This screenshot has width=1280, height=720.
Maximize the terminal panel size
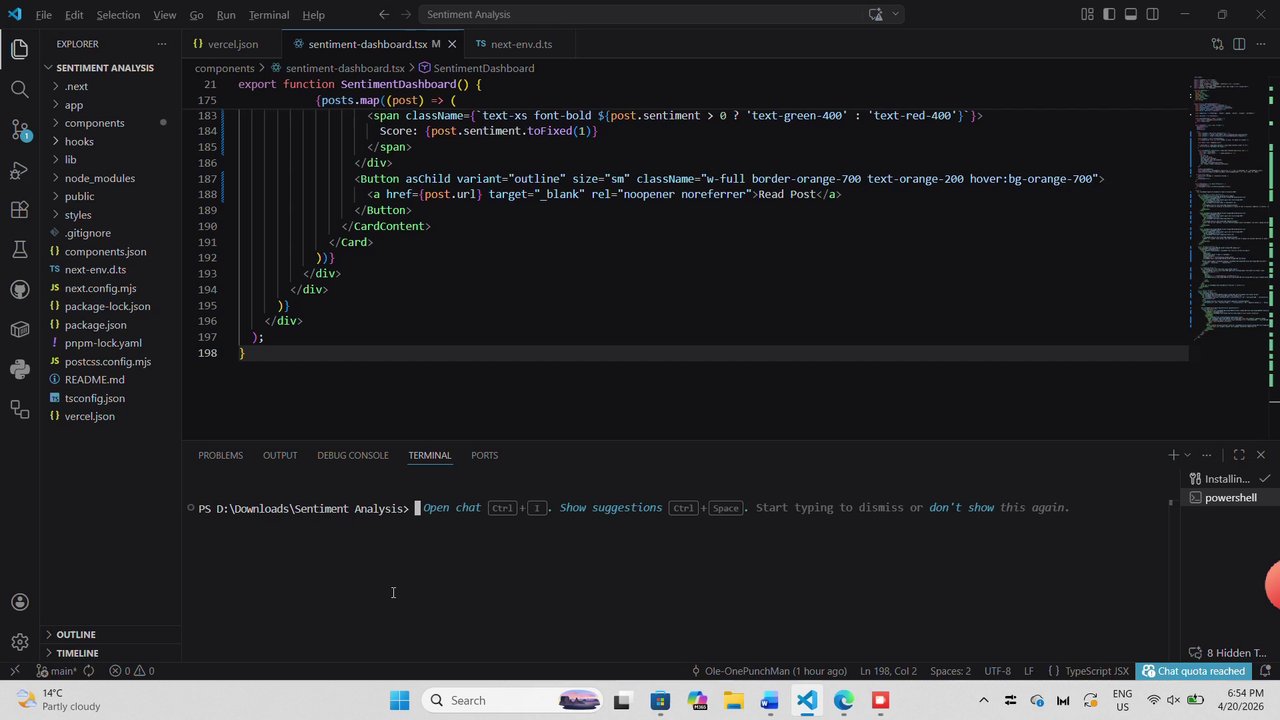1239,455
